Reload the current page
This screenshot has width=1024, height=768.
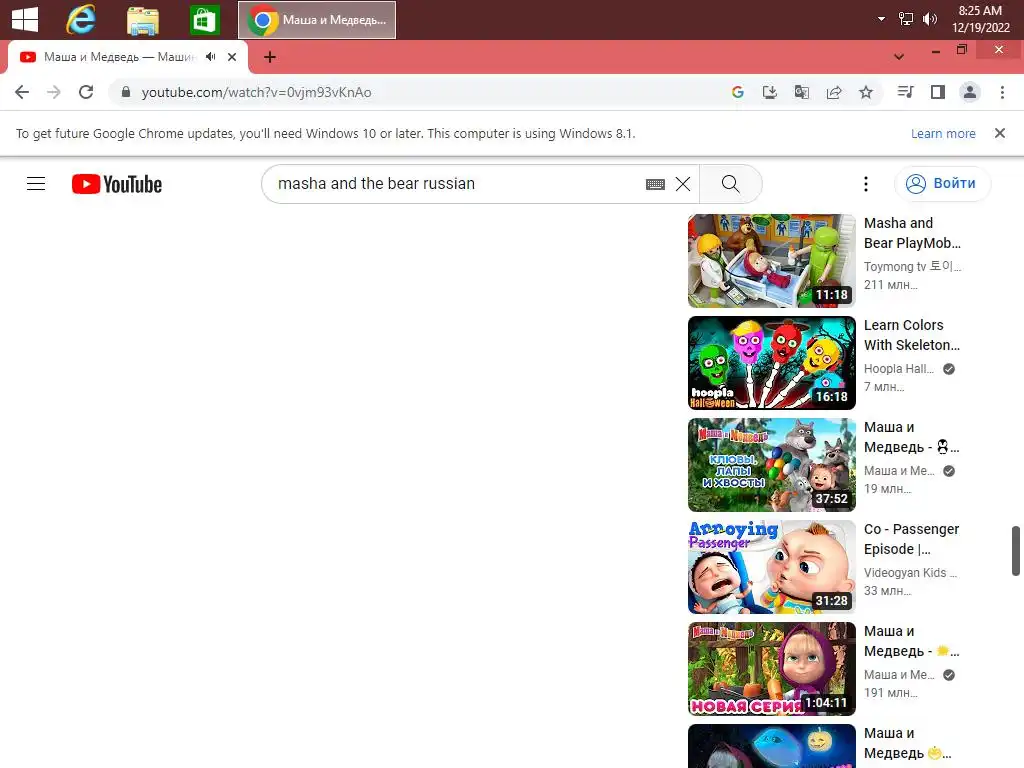[x=86, y=92]
